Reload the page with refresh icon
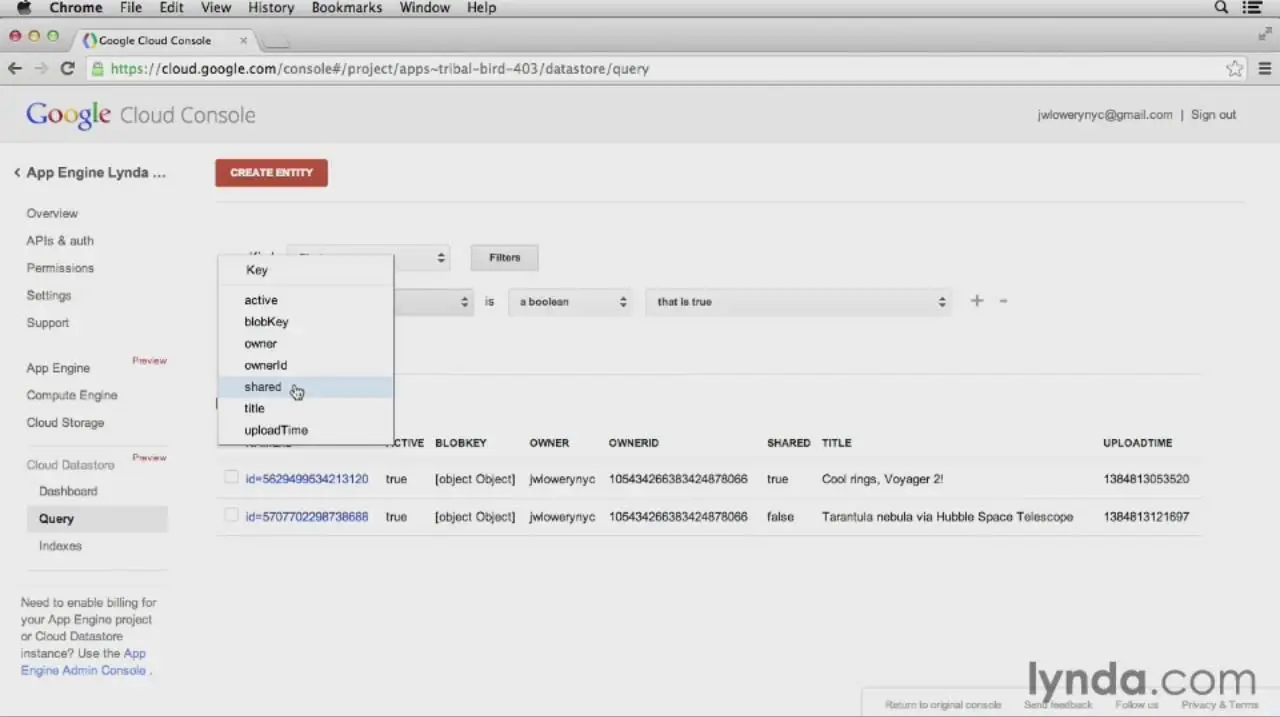 (67, 68)
